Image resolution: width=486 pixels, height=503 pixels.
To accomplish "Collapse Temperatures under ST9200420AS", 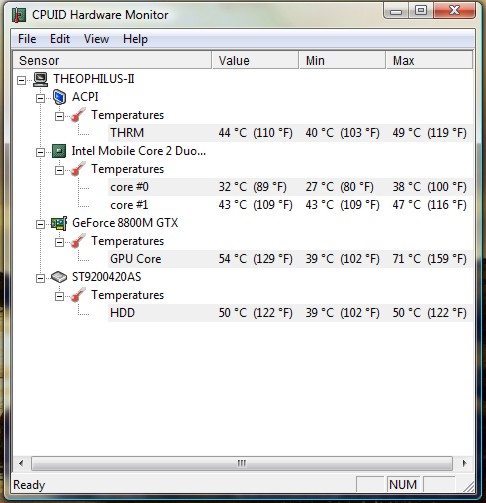I will coord(59,296).
